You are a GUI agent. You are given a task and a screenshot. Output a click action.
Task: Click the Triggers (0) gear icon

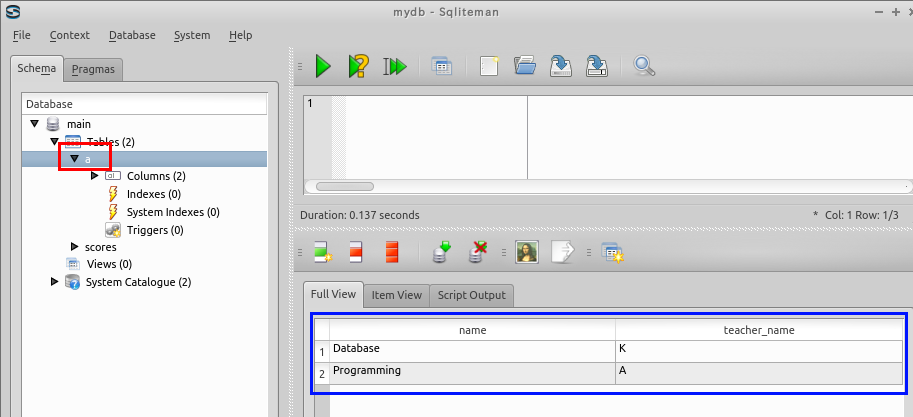click(x=112, y=230)
